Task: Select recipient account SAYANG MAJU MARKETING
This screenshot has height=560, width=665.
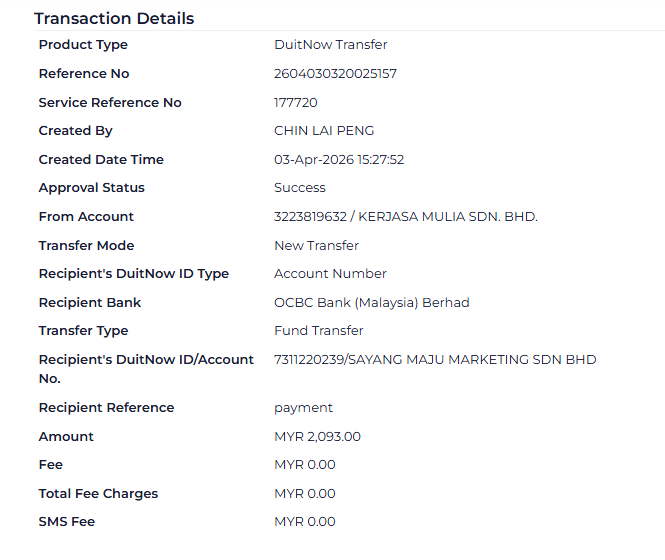Action: coord(435,360)
